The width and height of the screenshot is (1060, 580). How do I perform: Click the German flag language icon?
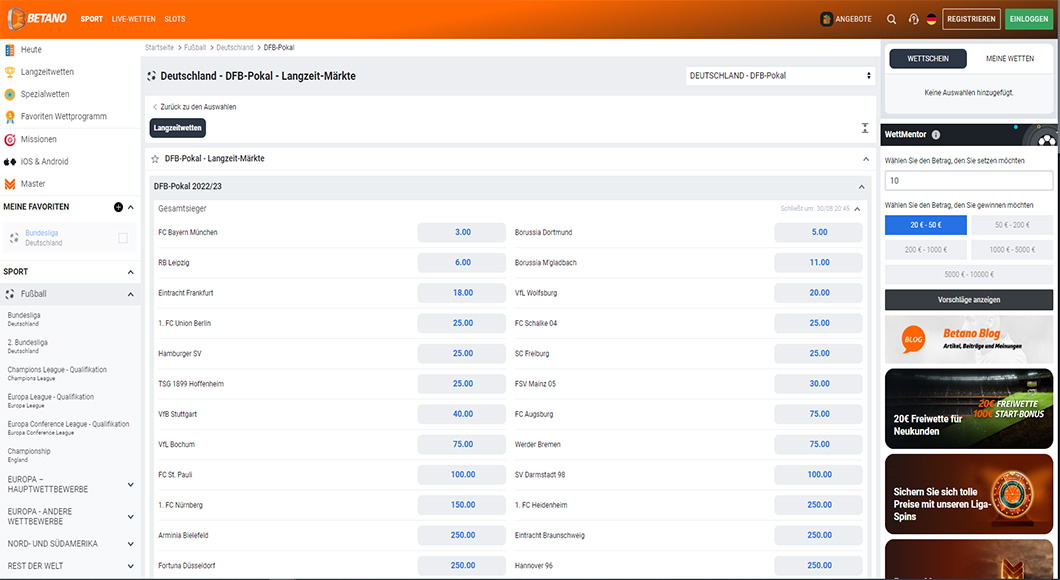[932, 20]
